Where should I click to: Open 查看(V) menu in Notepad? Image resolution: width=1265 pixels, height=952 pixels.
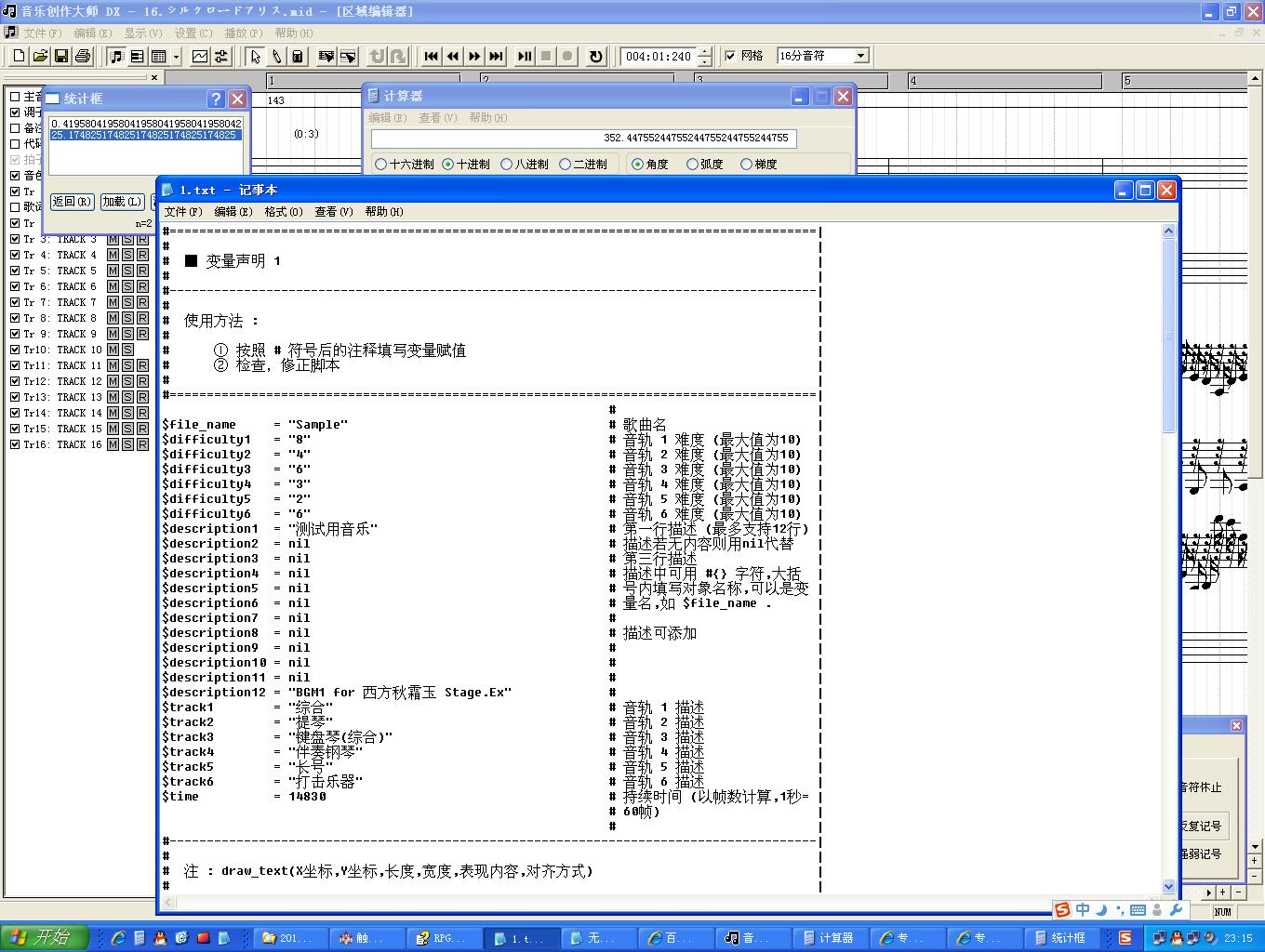click(333, 212)
